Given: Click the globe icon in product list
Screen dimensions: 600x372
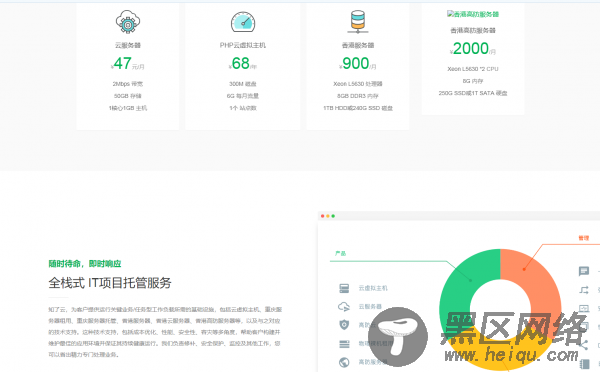Looking at the screenshot, I should click(x=344, y=362).
